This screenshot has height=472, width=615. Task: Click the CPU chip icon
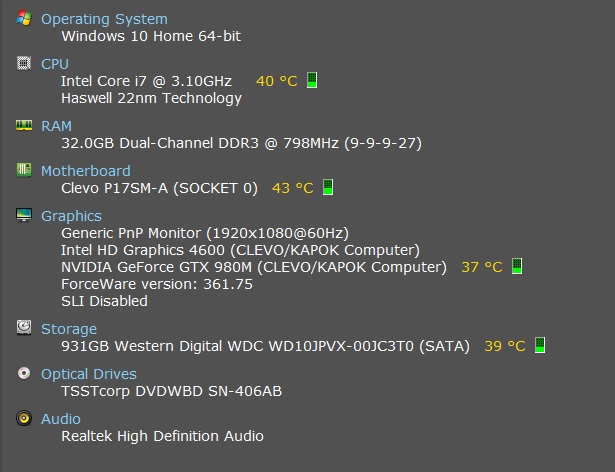(24, 63)
